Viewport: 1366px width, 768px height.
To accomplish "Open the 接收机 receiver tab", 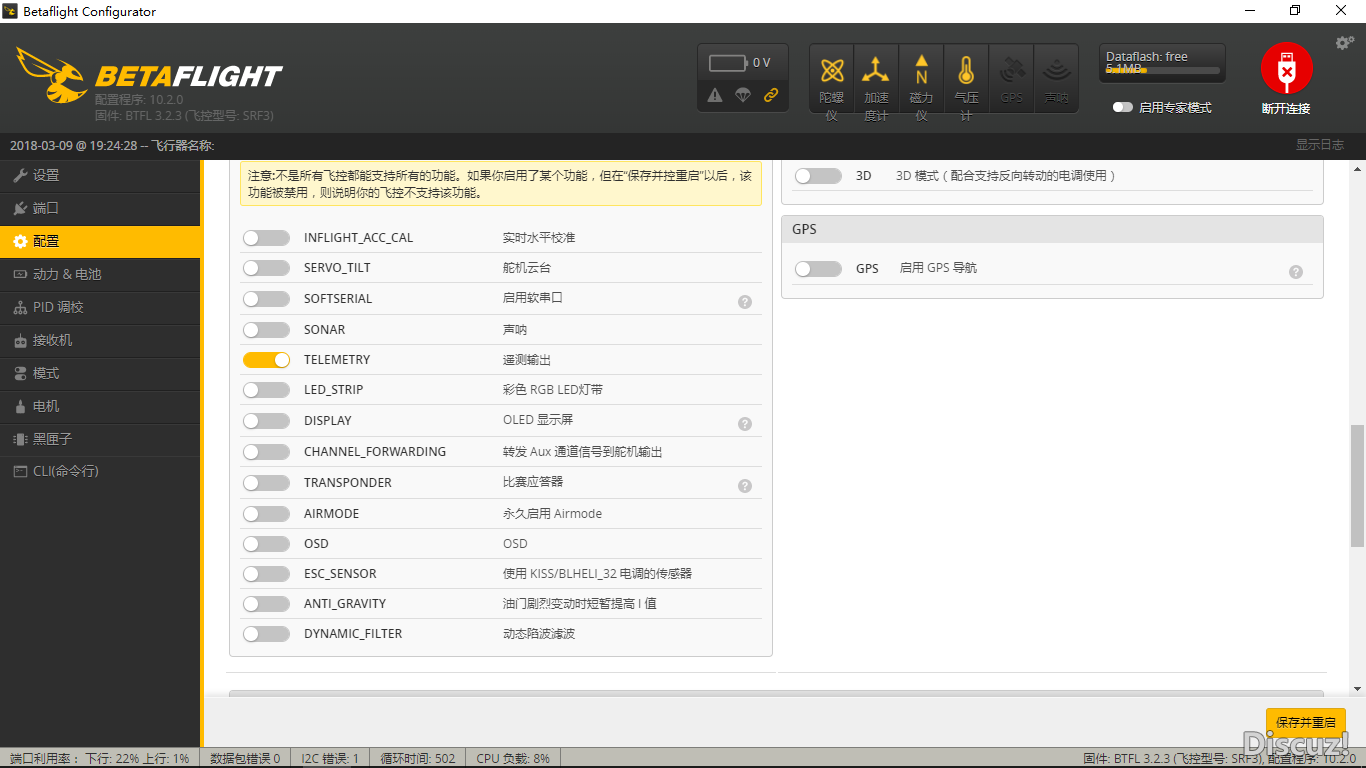I will [x=100, y=340].
